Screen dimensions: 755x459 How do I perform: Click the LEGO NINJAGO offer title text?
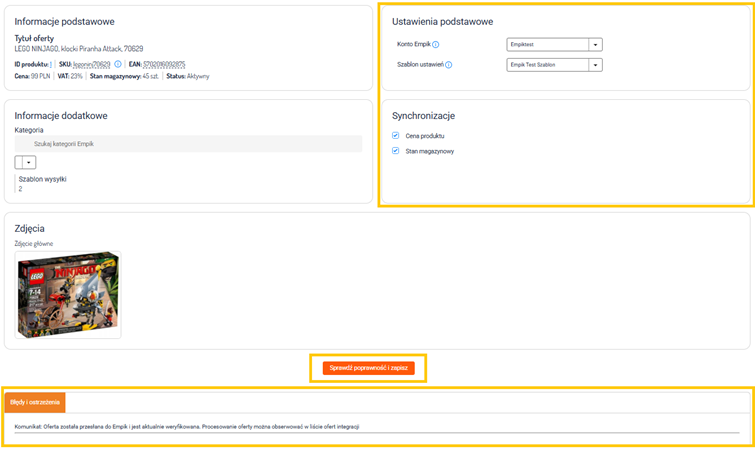(78, 48)
